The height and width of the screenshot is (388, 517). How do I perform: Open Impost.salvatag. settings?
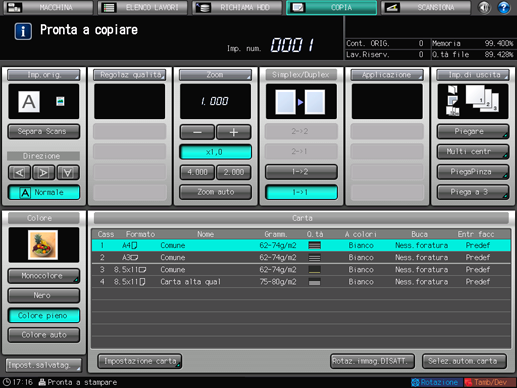click(44, 365)
